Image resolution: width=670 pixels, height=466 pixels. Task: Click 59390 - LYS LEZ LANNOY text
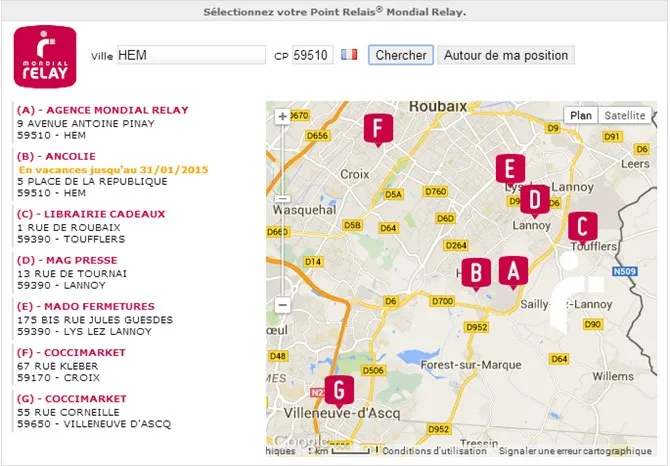pos(84,331)
